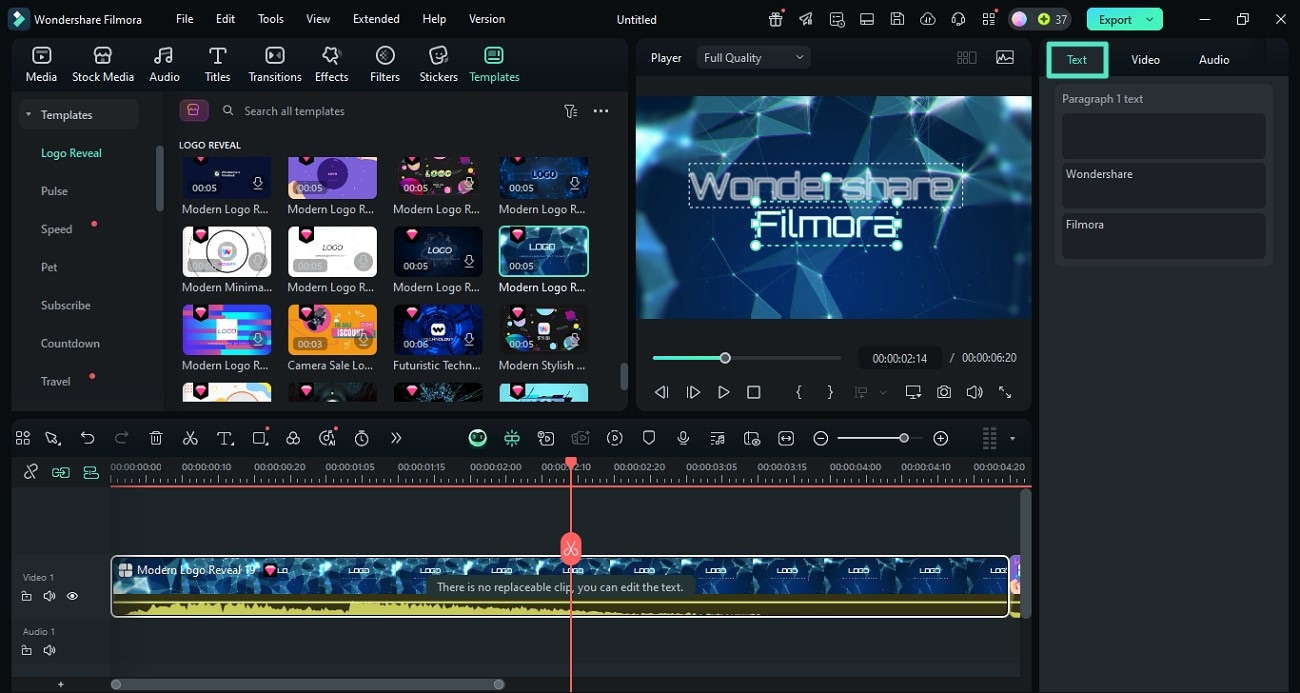This screenshot has width=1300, height=693.
Task: Open the File menu
Action: (x=185, y=19)
